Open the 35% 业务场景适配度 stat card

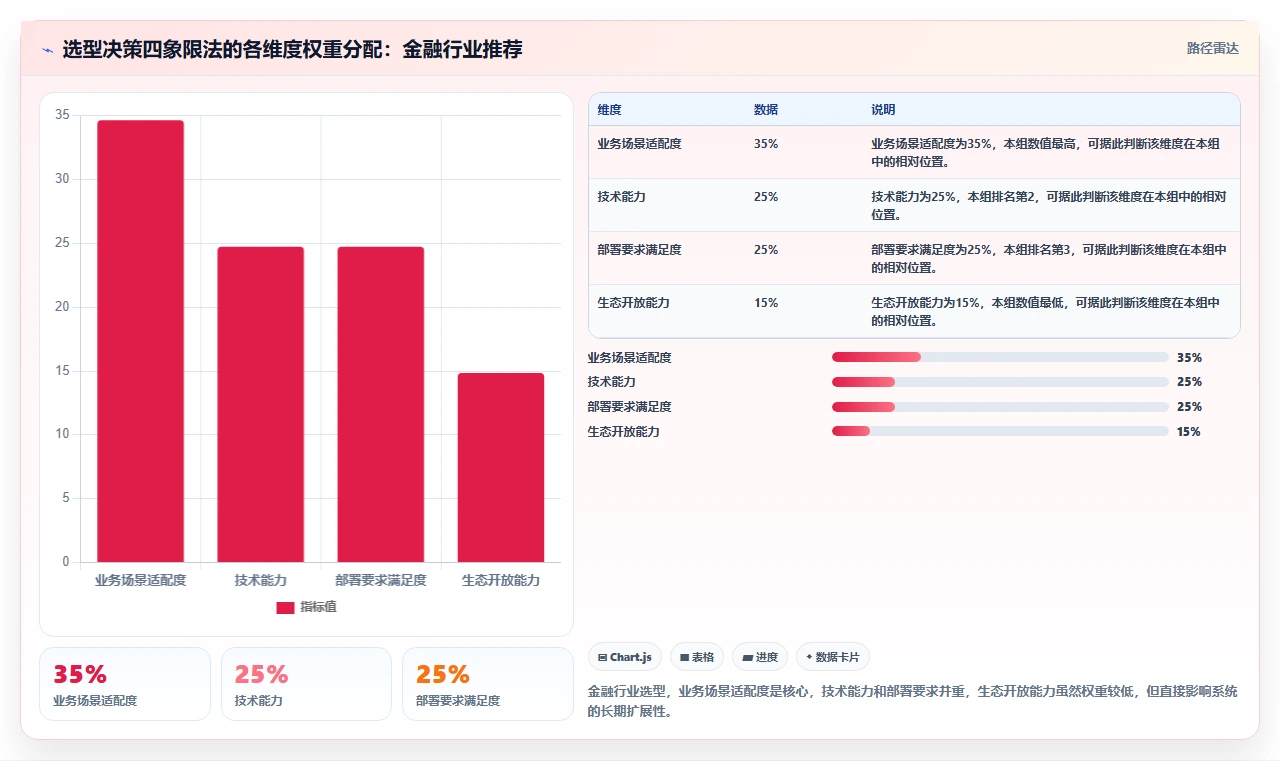pyautogui.click(x=125, y=684)
